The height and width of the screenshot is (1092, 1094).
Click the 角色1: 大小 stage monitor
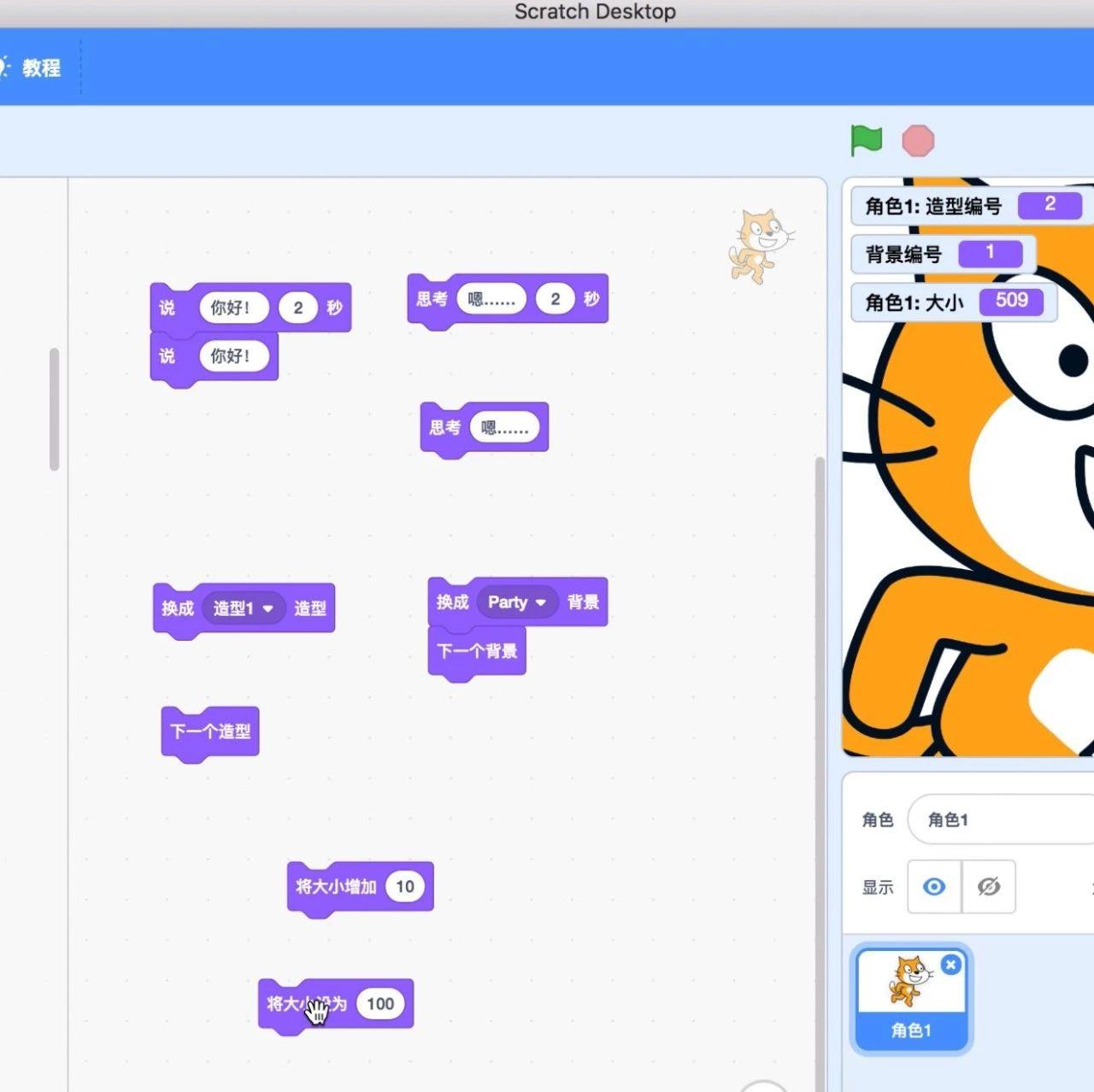(x=954, y=302)
